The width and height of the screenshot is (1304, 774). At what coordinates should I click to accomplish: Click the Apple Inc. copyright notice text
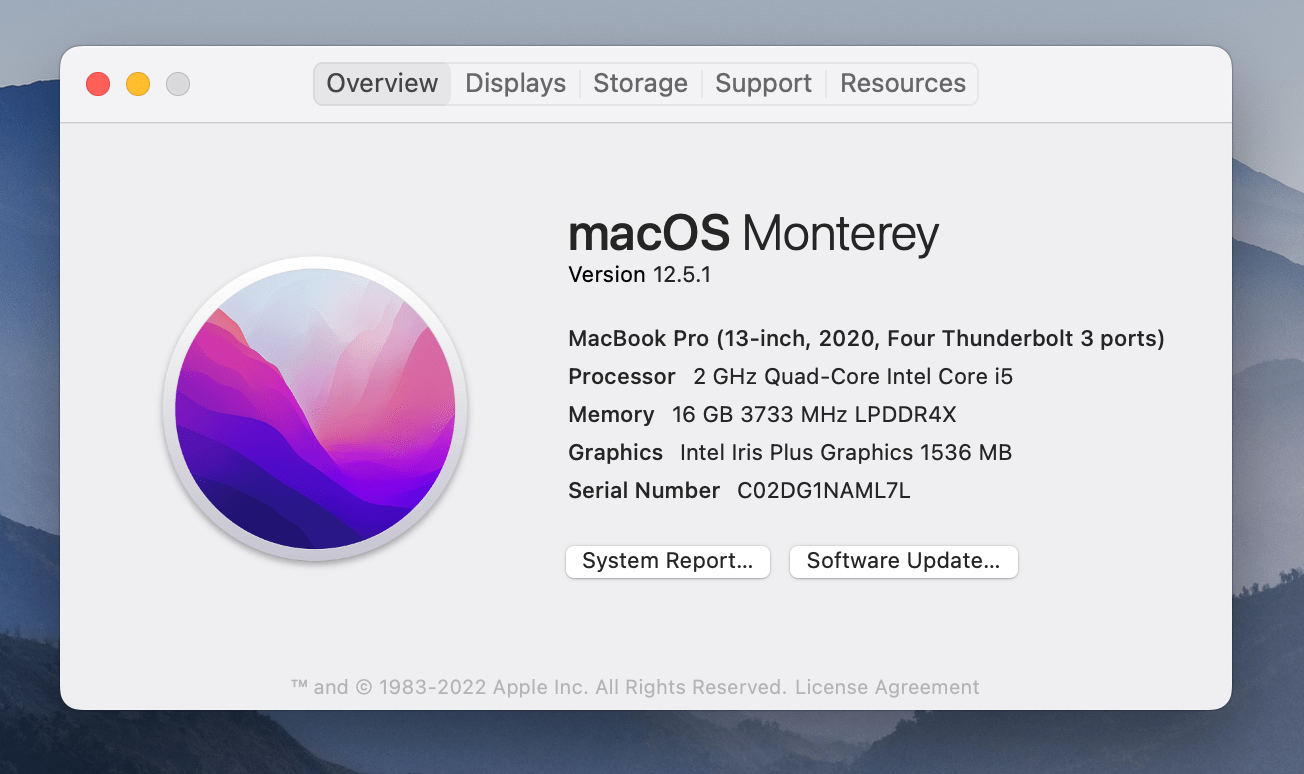538,687
